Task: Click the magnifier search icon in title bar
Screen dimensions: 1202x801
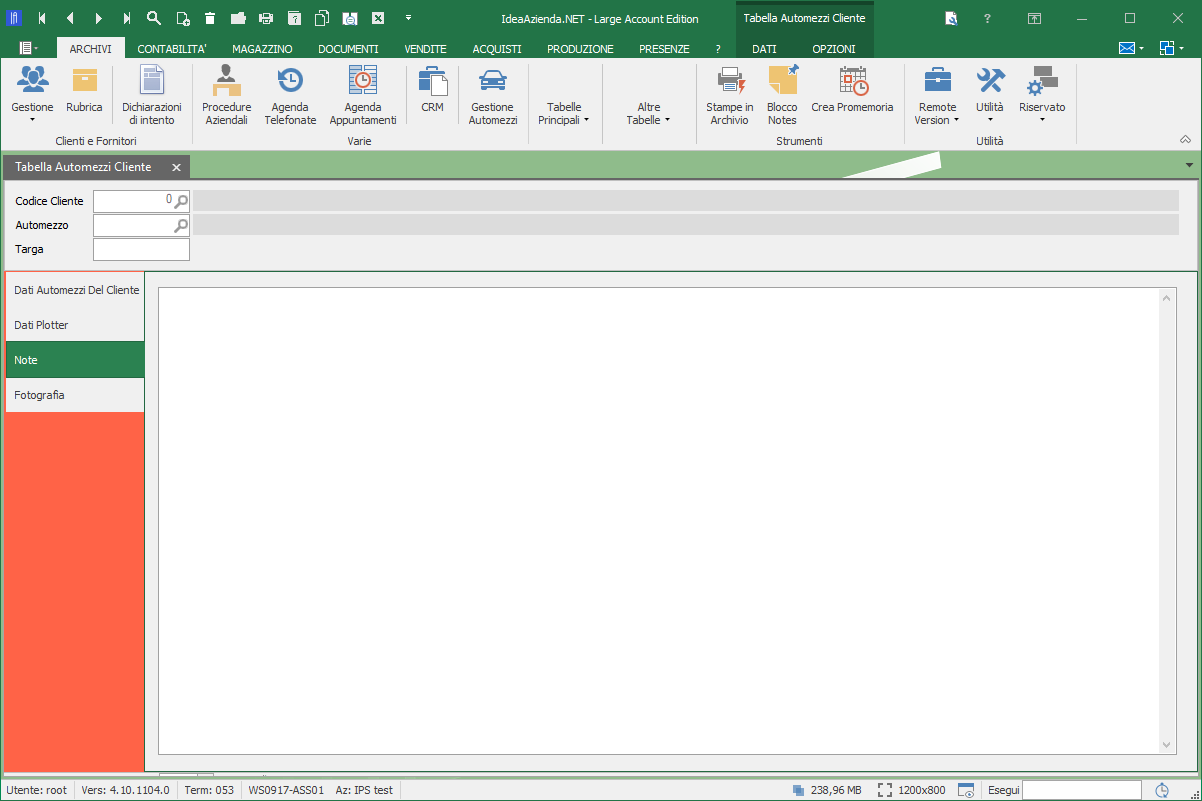Action: pyautogui.click(x=154, y=18)
